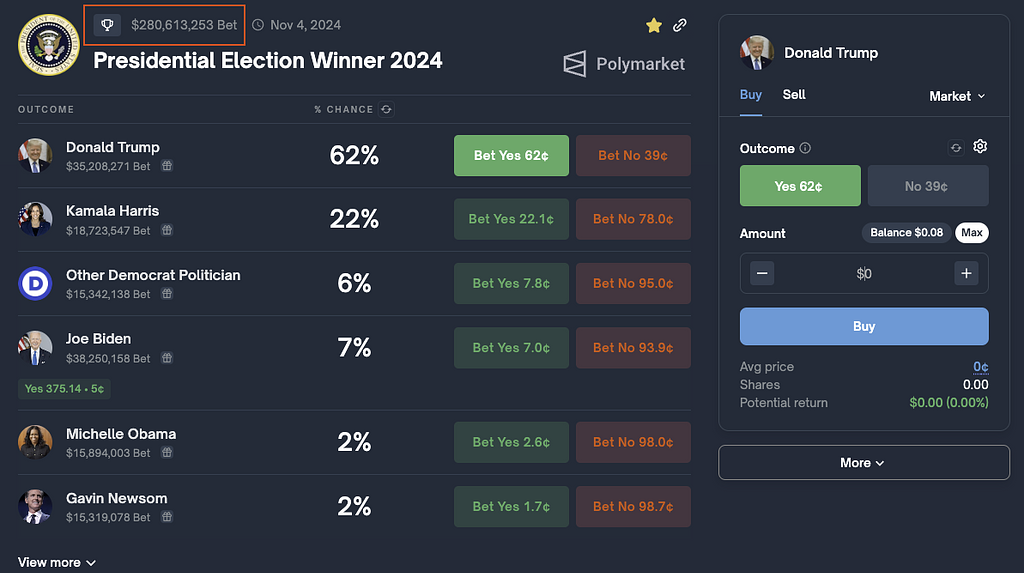
Task: Click the gift icon under Joe Biden
Action: (x=167, y=358)
